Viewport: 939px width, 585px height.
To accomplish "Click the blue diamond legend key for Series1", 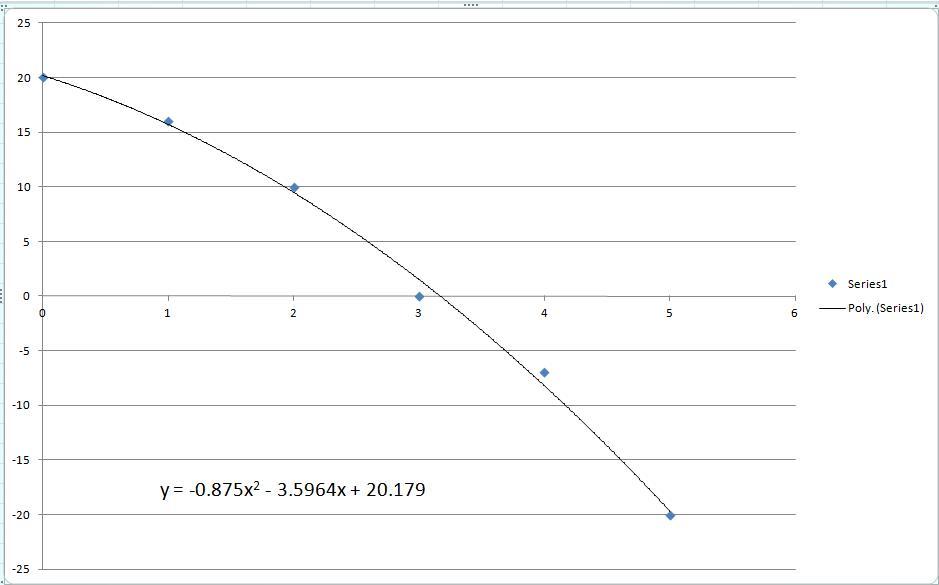I will [x=832, y=284].
